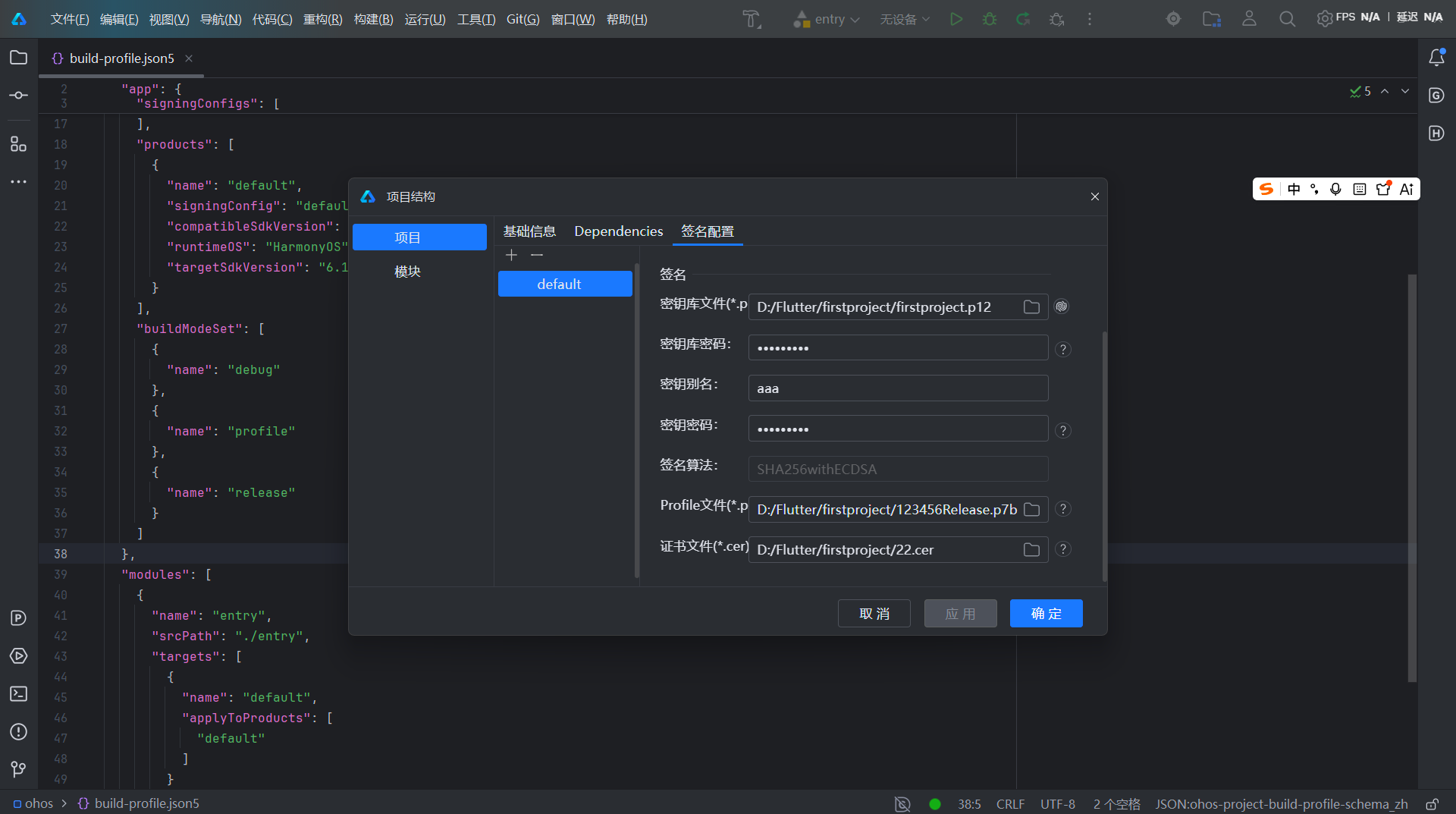
Task: Click the signing form vertical scrollbar
Action: coord(1104,455)
